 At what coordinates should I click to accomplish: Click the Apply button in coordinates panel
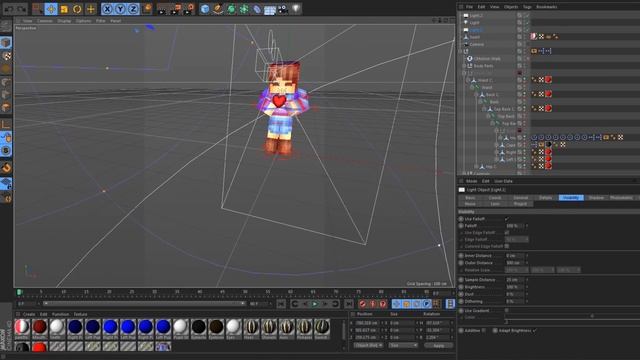coord(438,346)
